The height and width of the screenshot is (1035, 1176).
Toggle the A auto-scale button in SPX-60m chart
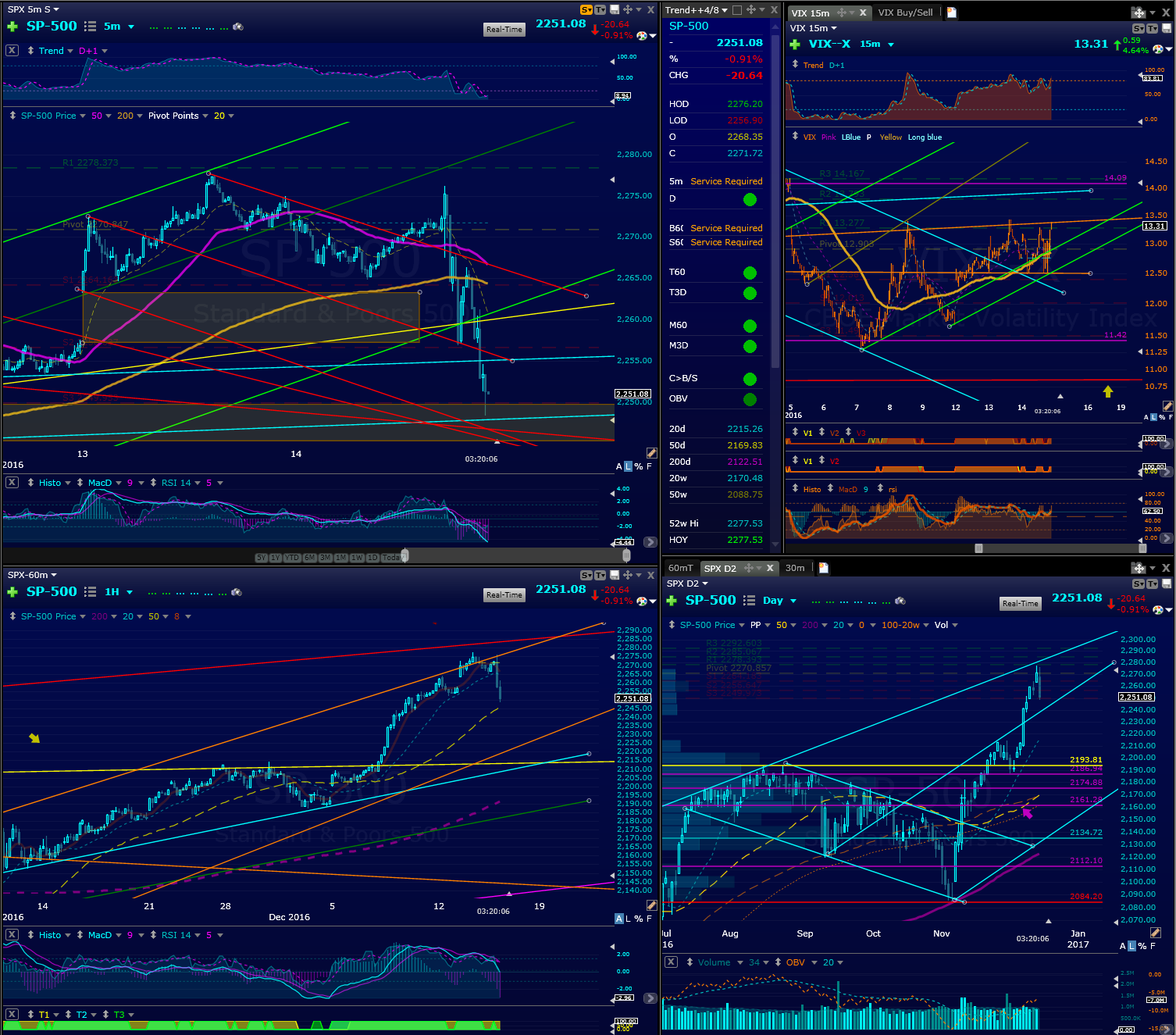(x=619, y=919)
